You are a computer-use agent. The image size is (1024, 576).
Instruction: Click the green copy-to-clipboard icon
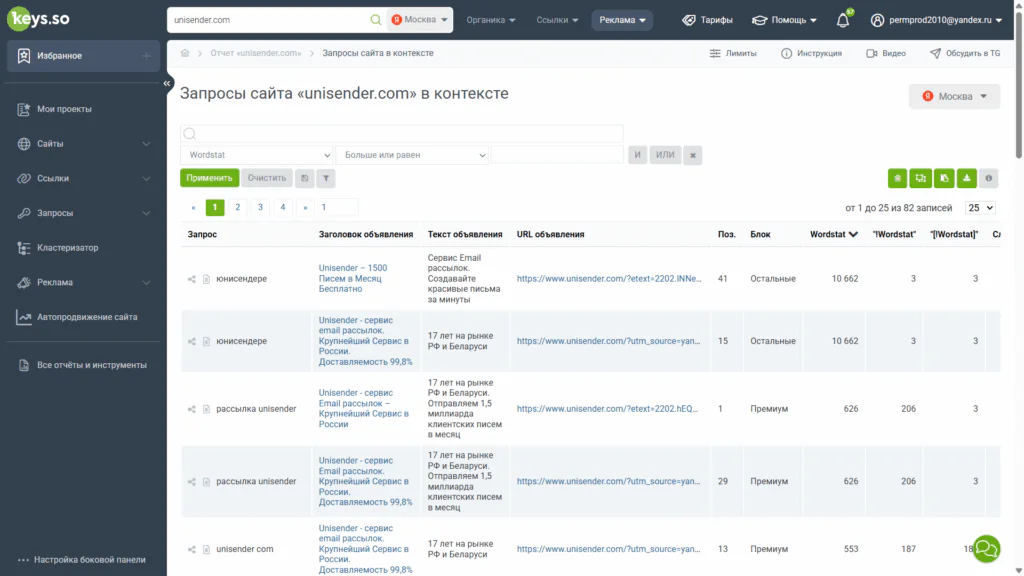944,178
